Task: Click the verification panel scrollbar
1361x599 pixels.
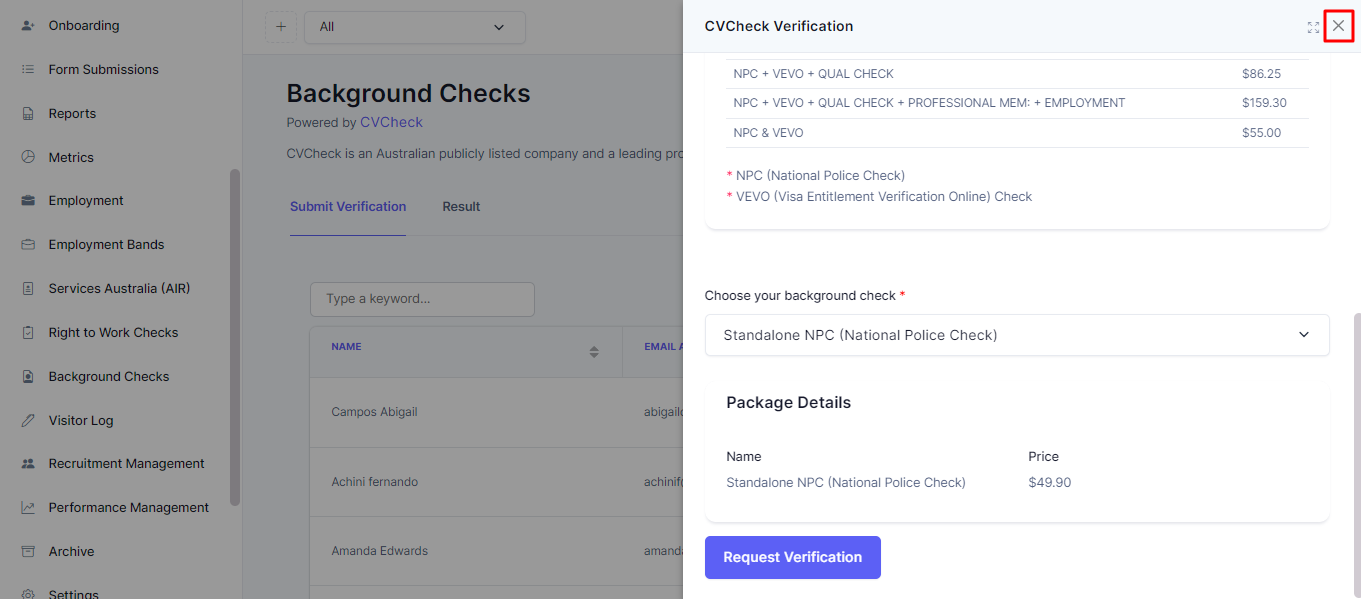Action: pos(1356,455)
